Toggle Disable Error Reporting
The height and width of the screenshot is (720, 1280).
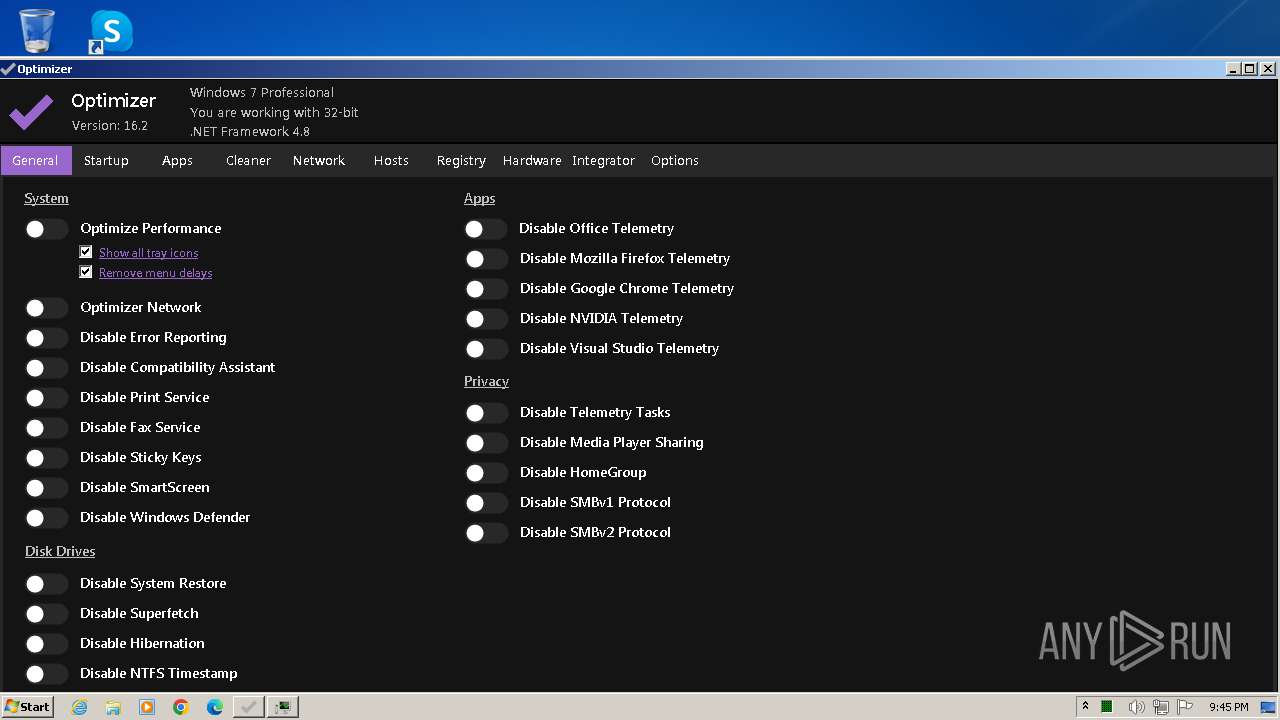point(46,338)
